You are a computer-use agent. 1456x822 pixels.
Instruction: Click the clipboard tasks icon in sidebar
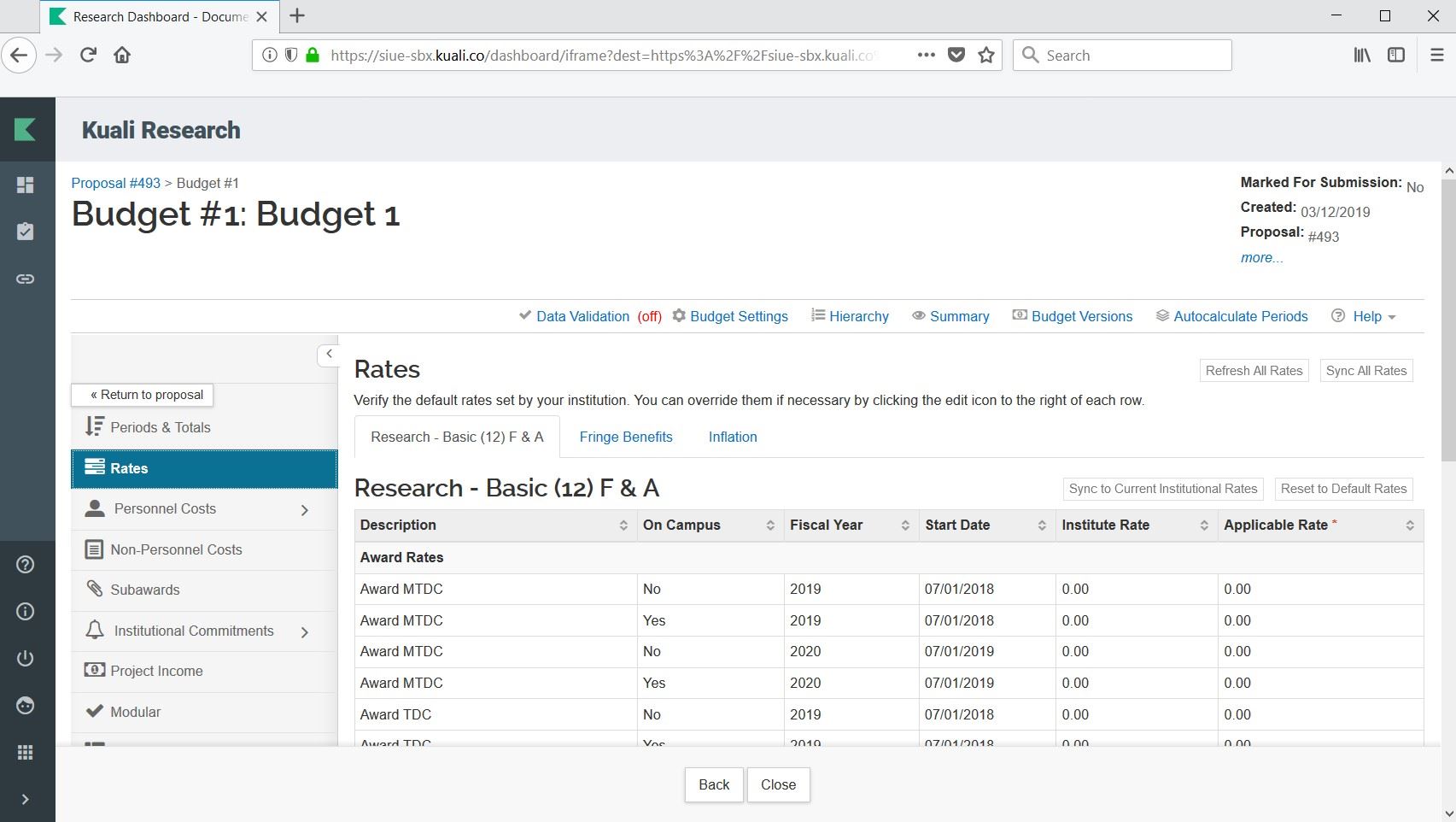26,232
